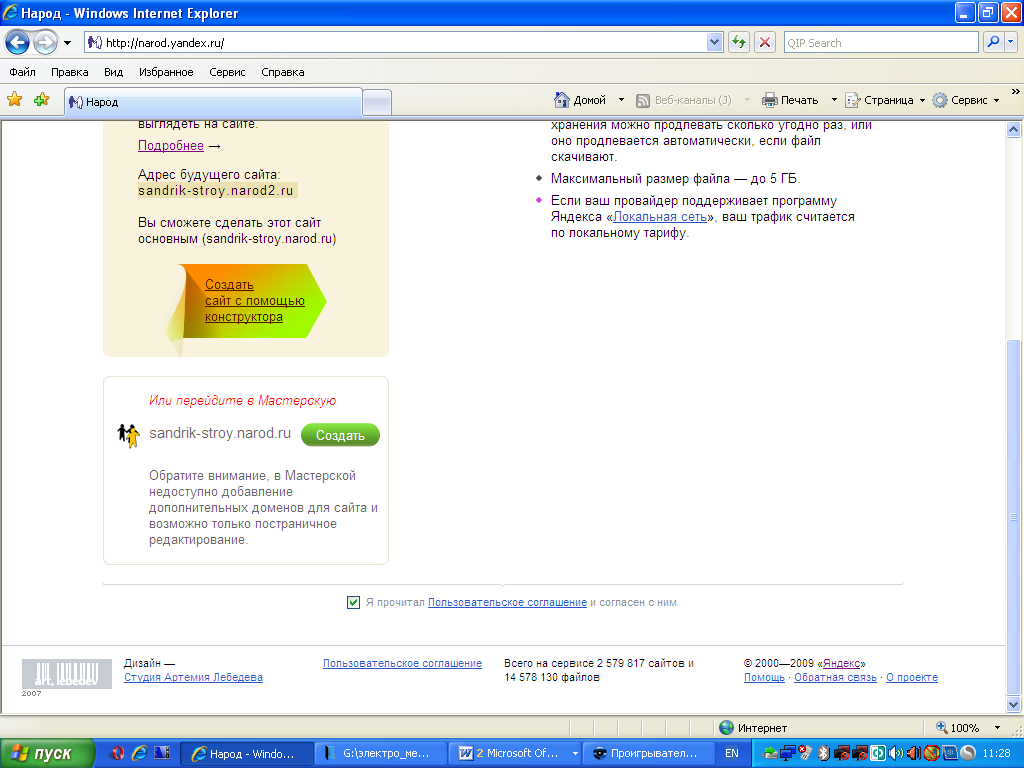Click the Интернет security zone indicator

(x=753, y=728)
